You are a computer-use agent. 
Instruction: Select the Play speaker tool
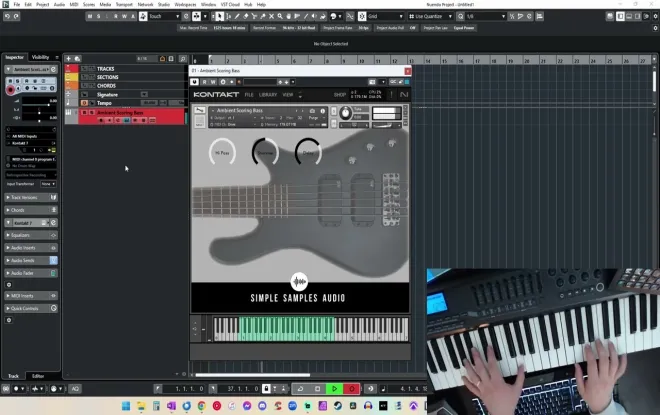coord(314,16)
